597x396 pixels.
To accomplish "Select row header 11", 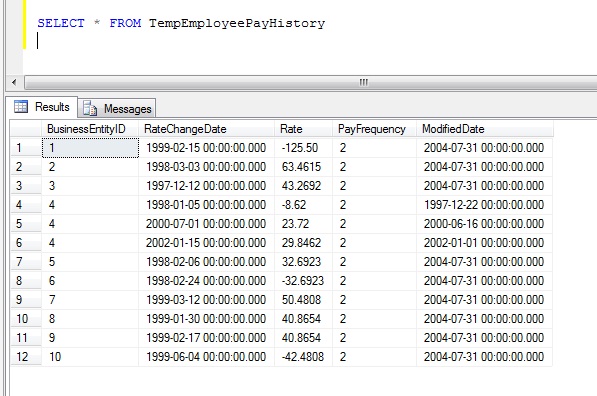I will tap(26, 338).
